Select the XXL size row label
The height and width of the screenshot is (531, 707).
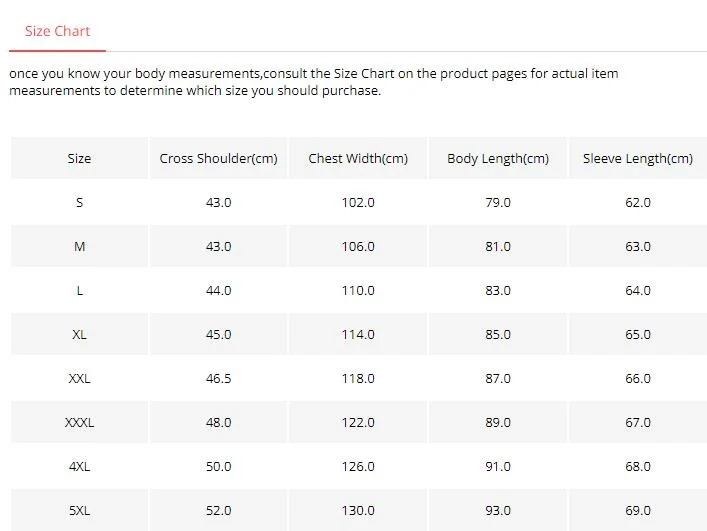point(79,378)
